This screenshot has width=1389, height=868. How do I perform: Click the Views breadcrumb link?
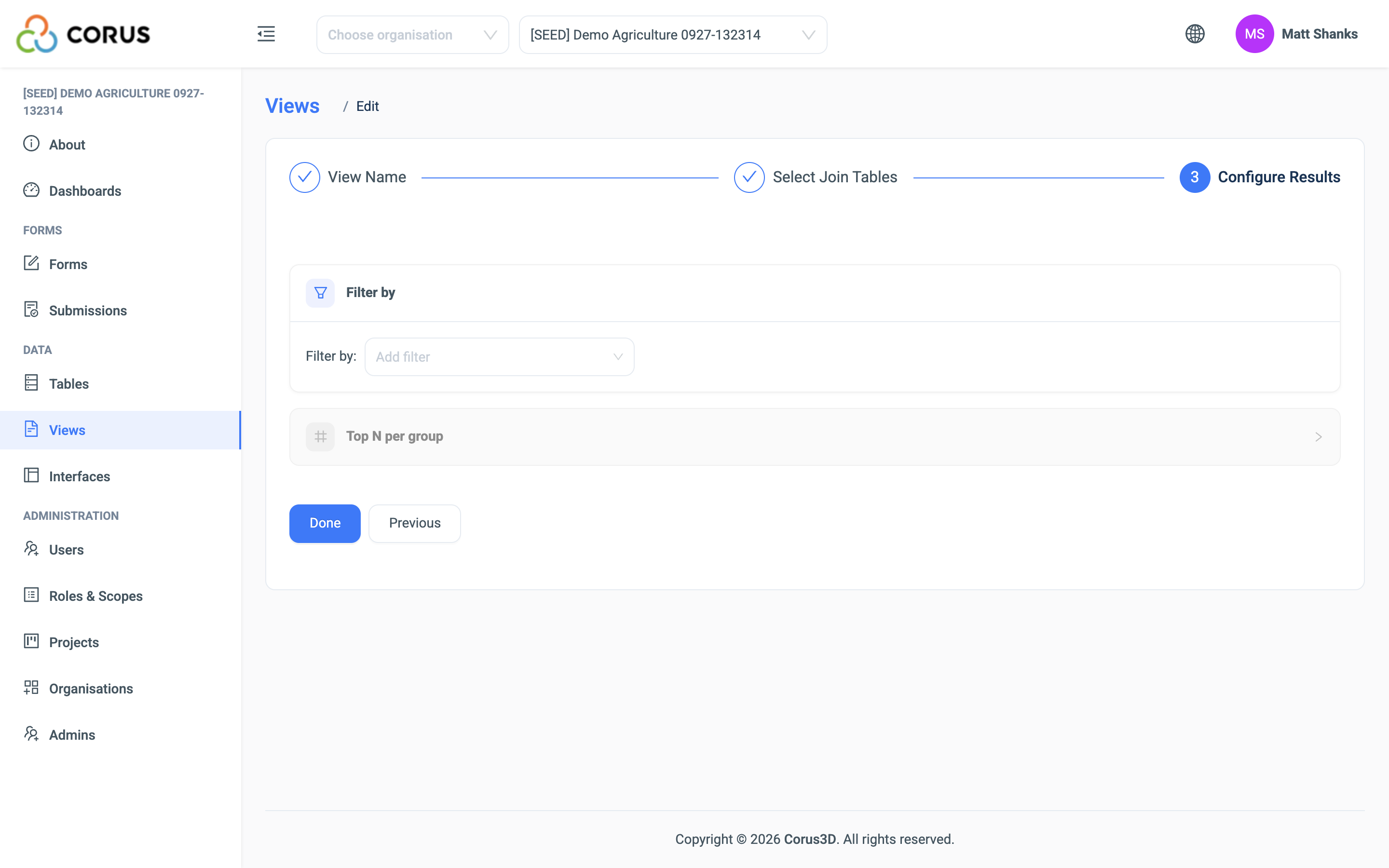click(292, 106)
